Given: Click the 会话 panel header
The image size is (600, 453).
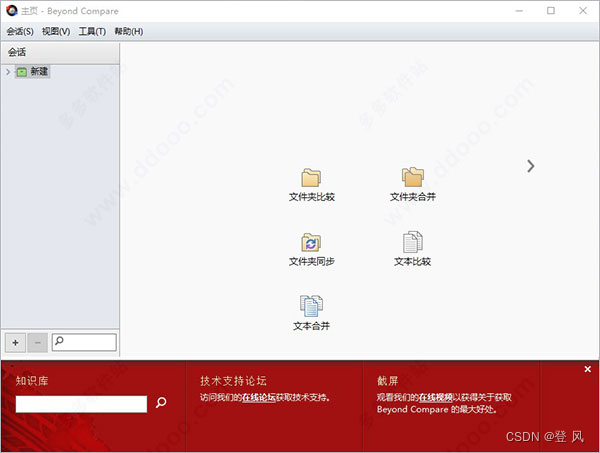Looking at the screenshot, I should tap(60, 53).
